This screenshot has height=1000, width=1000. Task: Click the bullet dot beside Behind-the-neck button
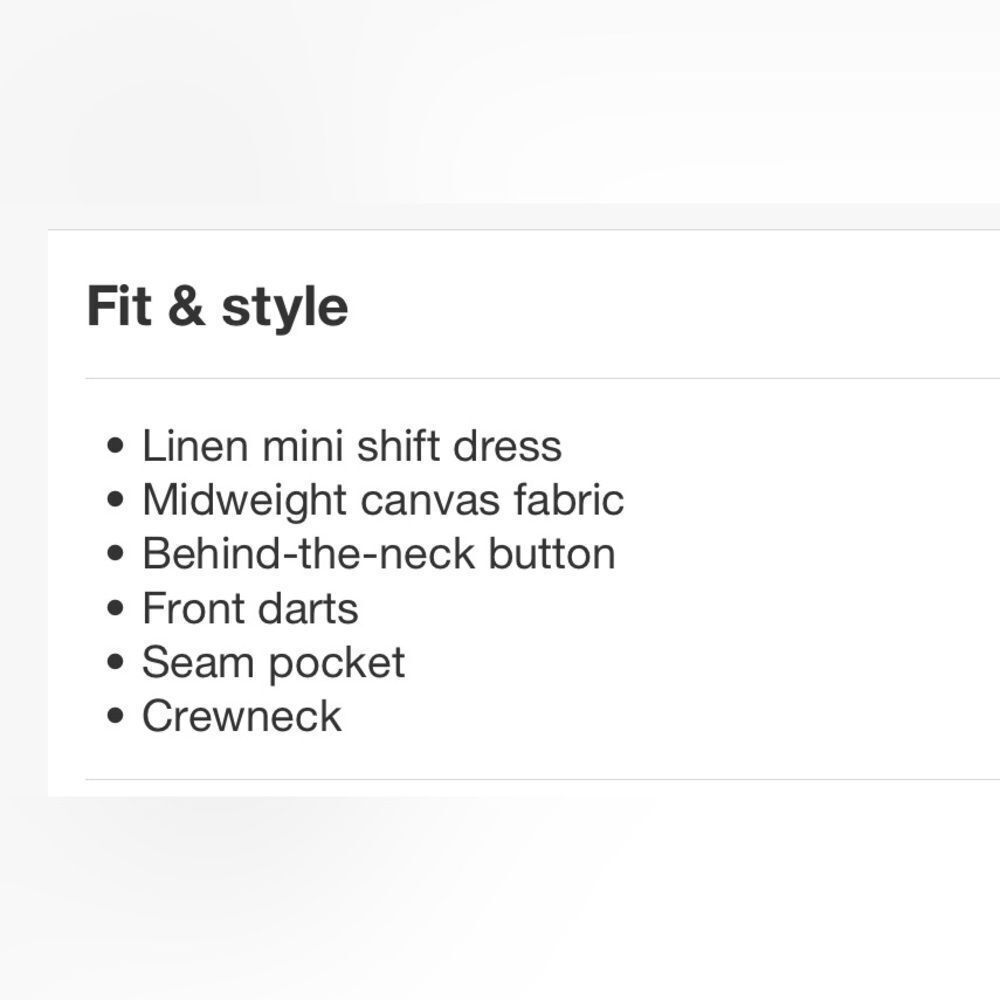tap(115, 554)
